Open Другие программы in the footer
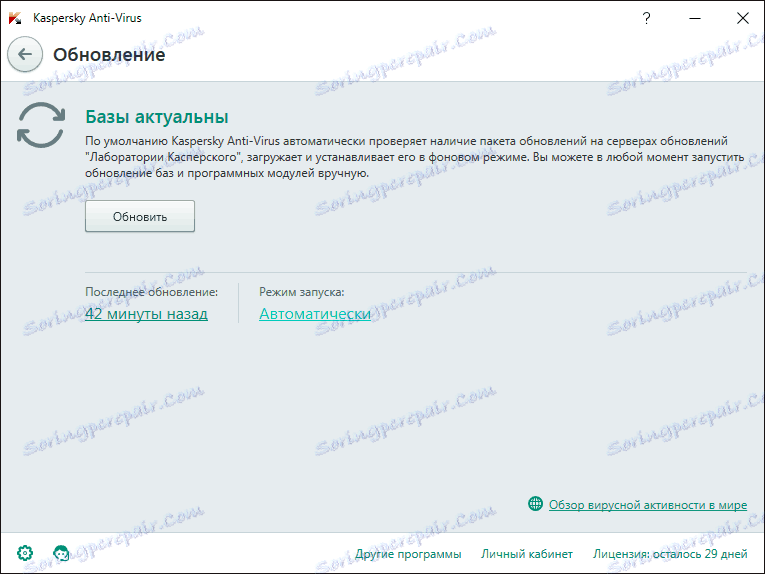765x574 pixels. point(408,554)
